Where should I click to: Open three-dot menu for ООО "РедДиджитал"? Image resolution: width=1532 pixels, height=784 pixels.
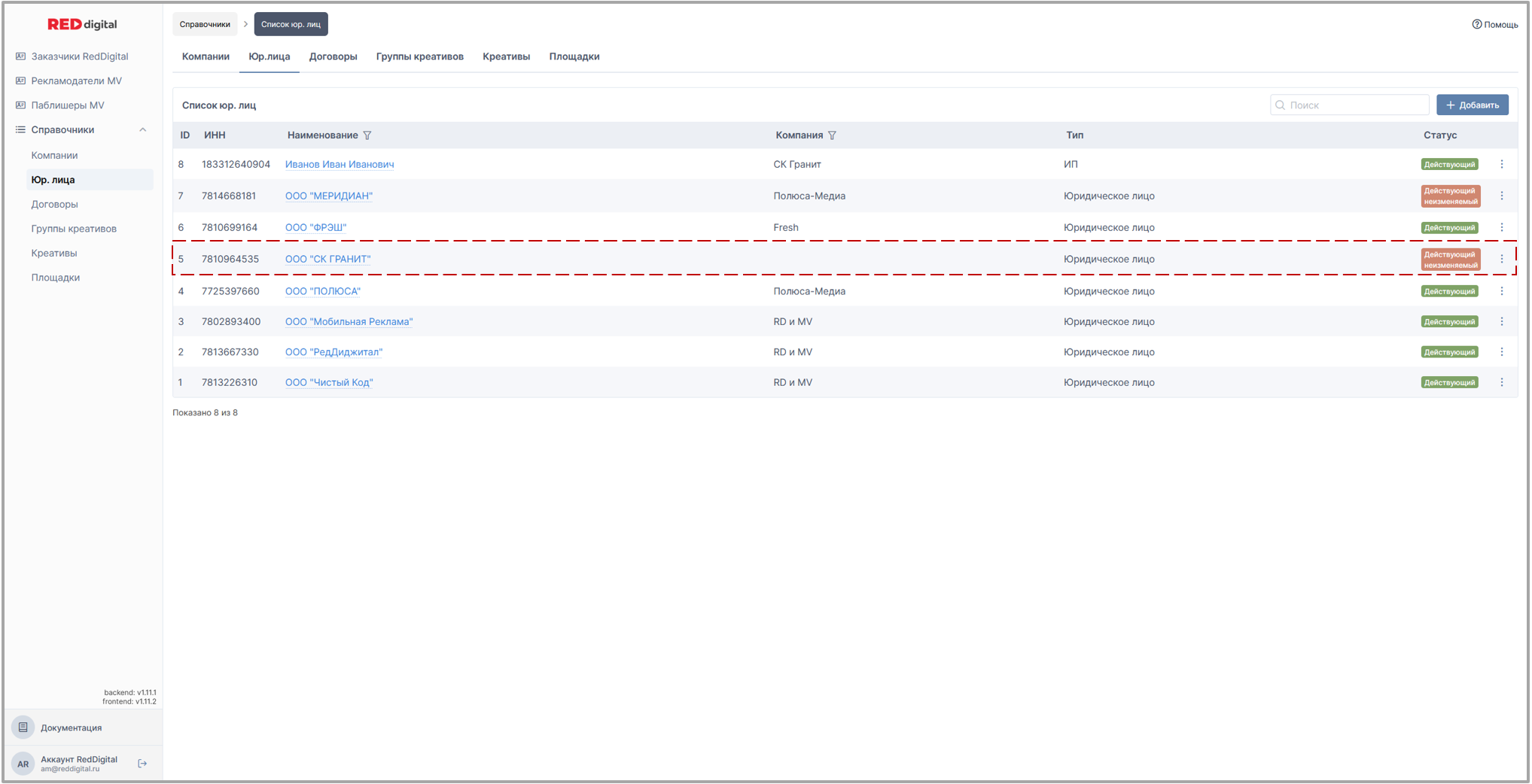point(1501,352)
